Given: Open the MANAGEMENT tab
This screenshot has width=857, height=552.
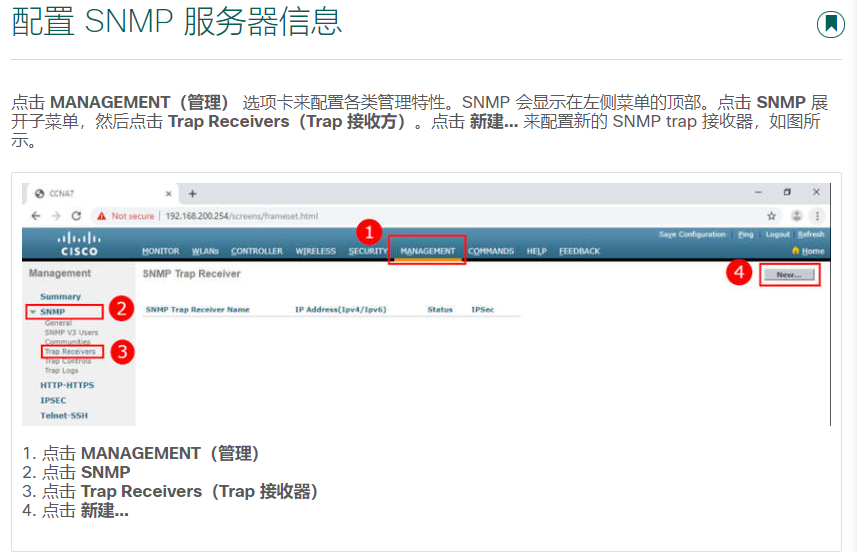Looking at the screenshot, I should (427, 251).
